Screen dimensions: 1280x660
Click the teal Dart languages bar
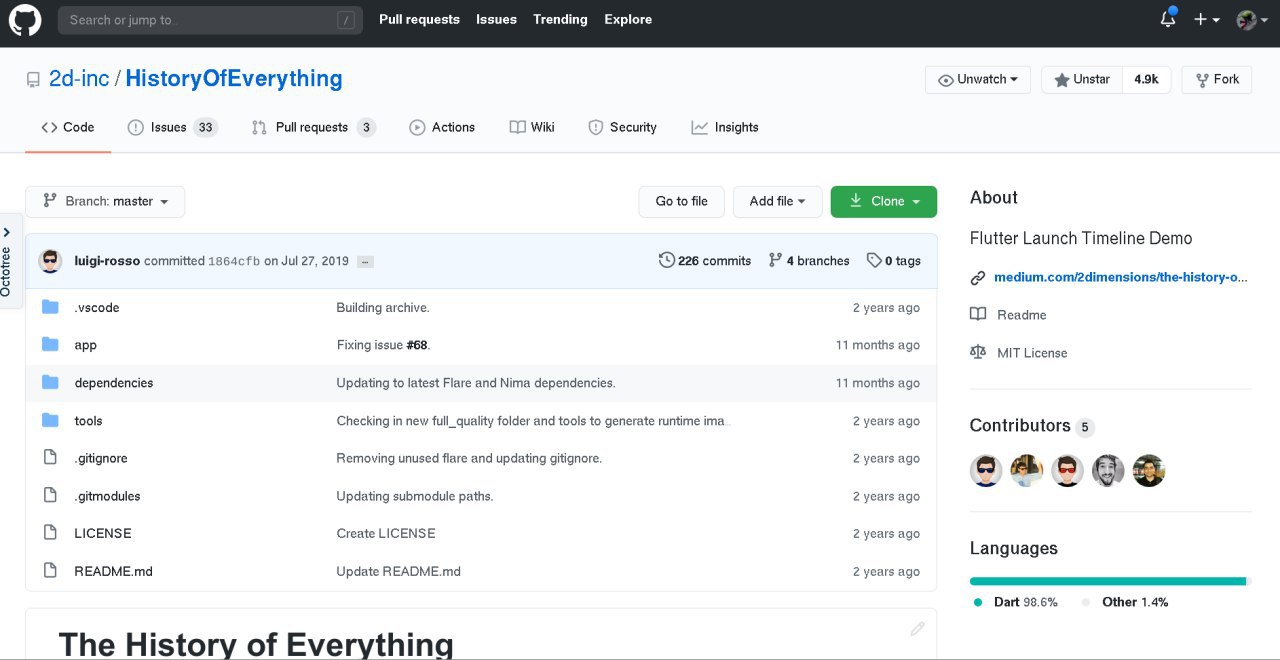coord(1108,581)
